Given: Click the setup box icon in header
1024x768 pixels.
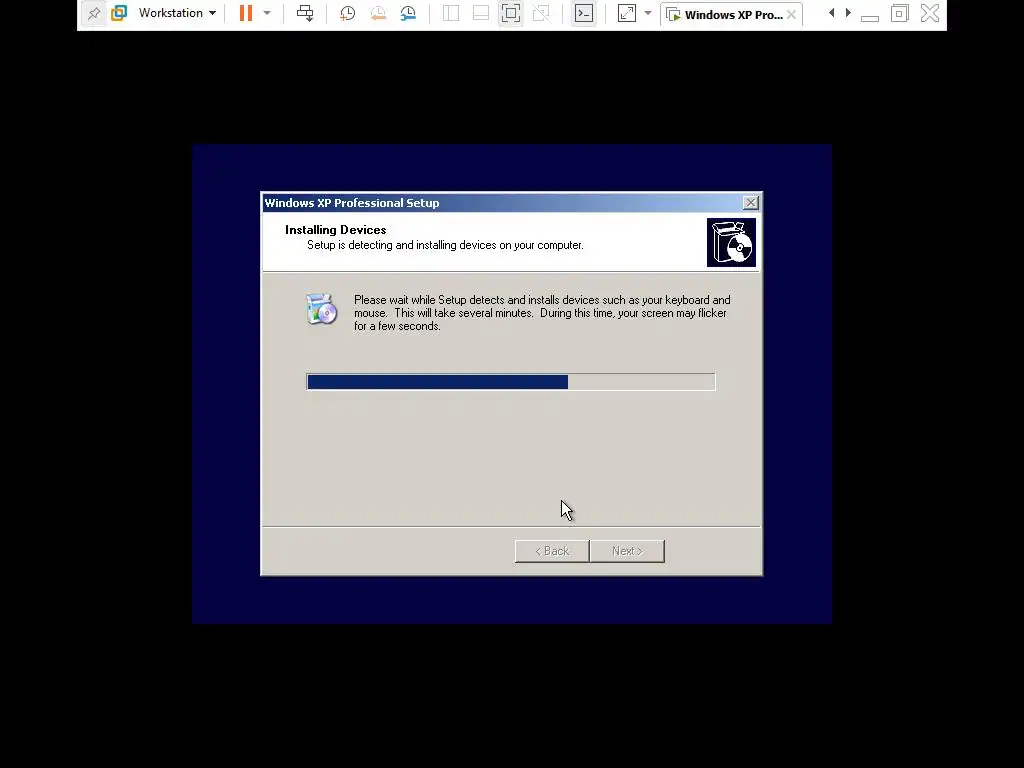Looking at the screenshot, I should point(731,243).
